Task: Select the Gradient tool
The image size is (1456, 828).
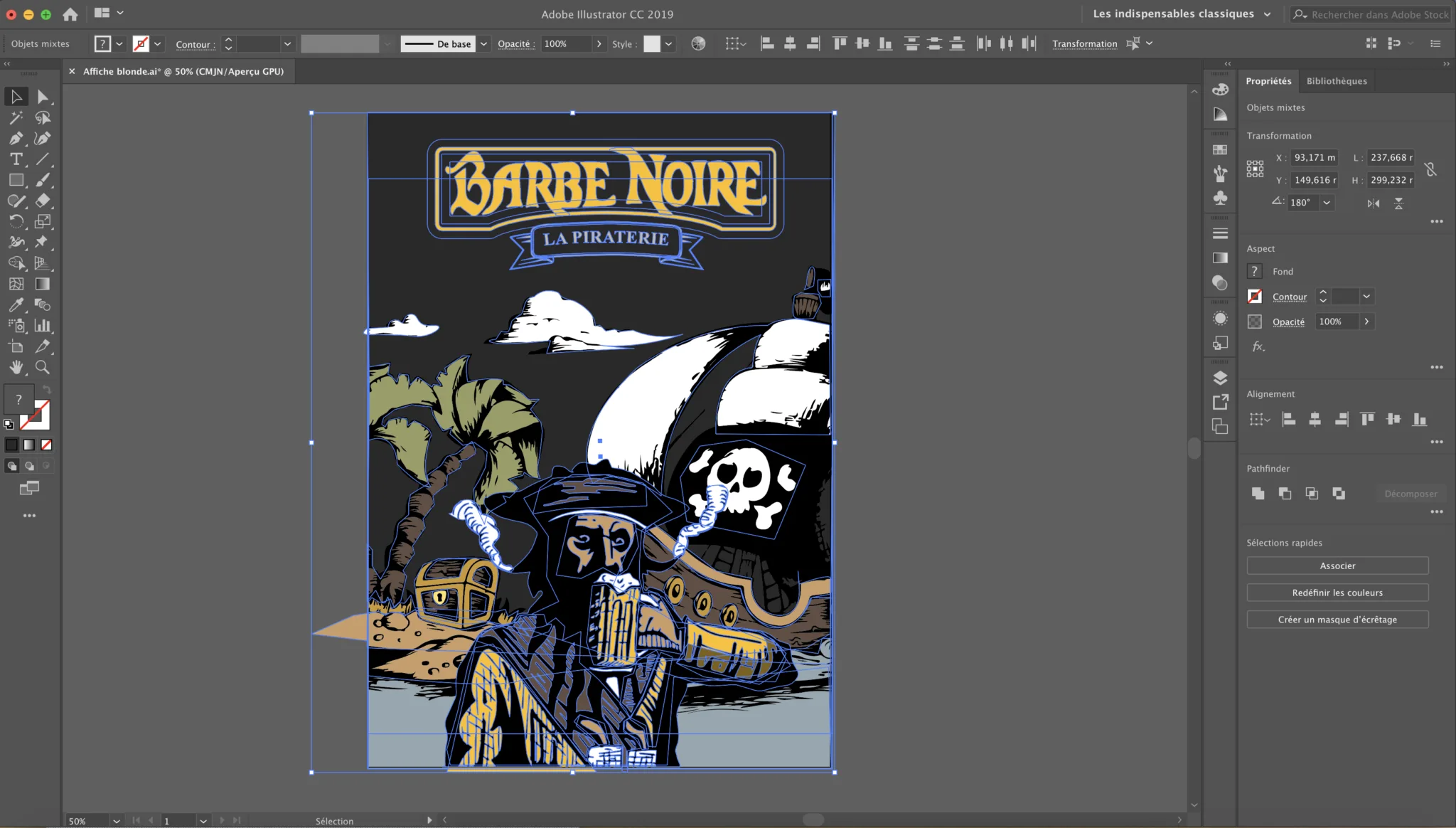Action: (x=43, y=284)
